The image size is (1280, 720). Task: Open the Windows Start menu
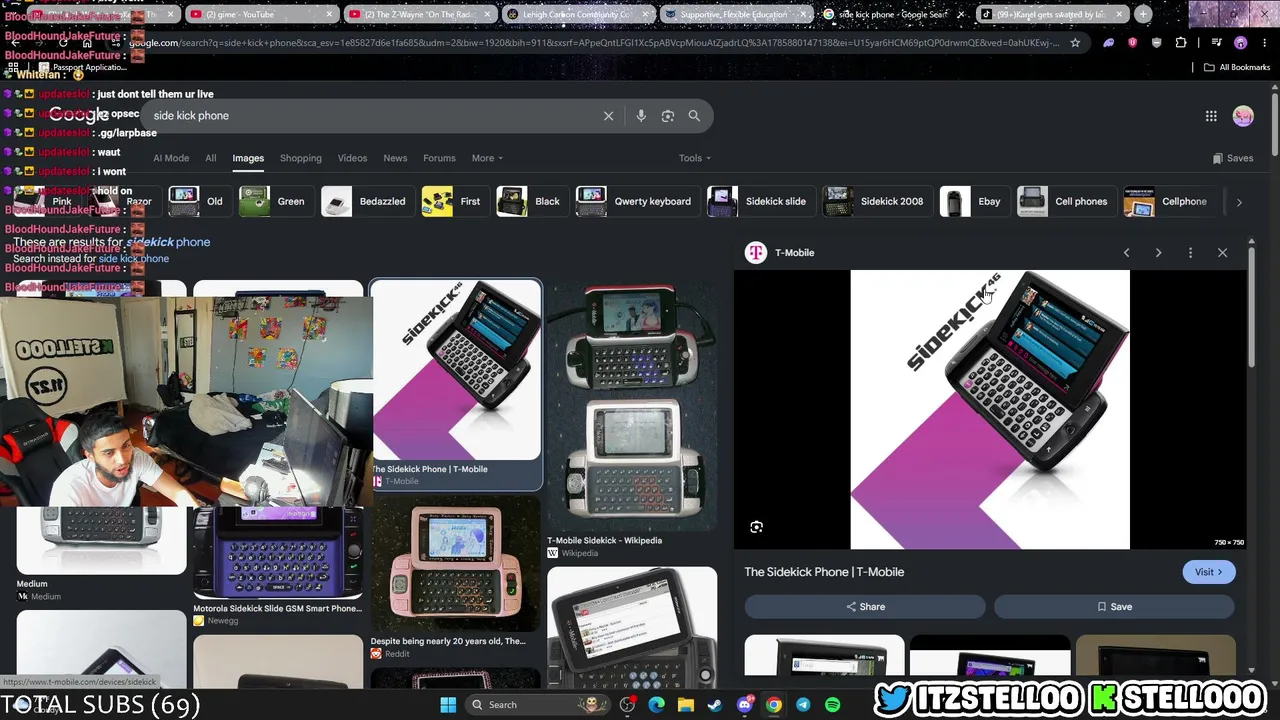pyautogui.click(x=448, y=705)
